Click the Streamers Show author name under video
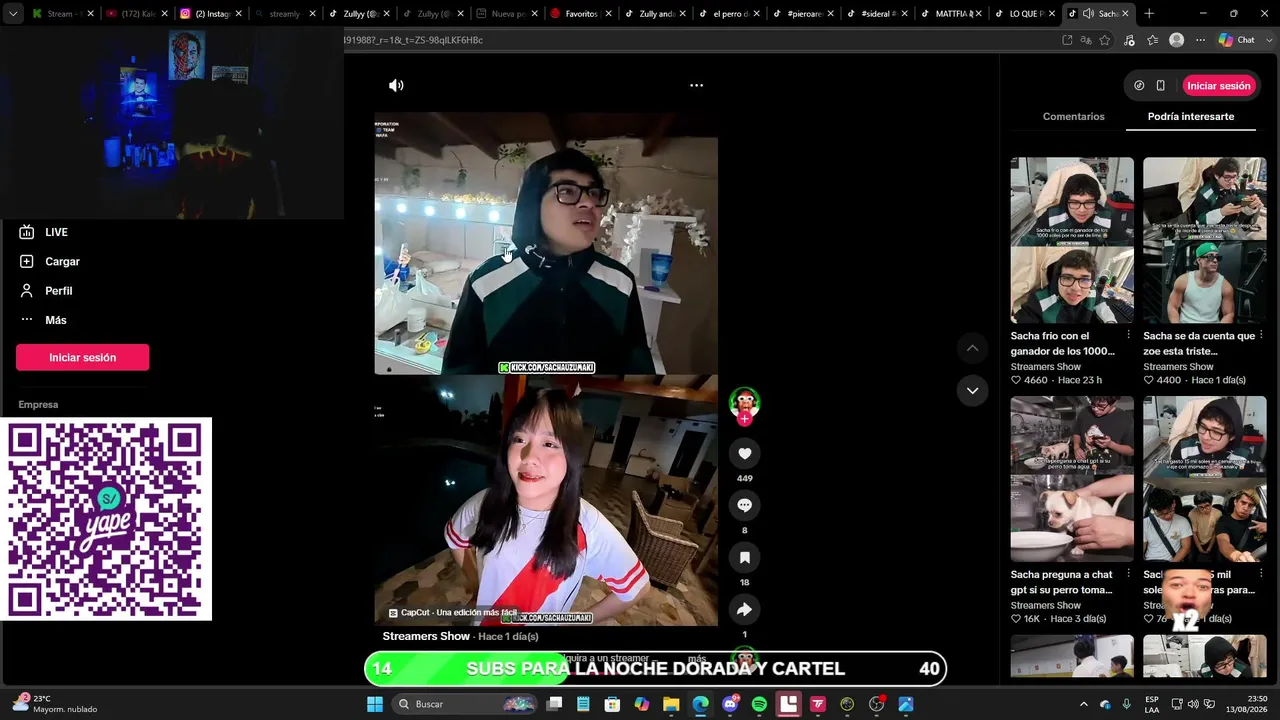Image resolution: width=1280 pixels, height=720 pixels. 426,636
